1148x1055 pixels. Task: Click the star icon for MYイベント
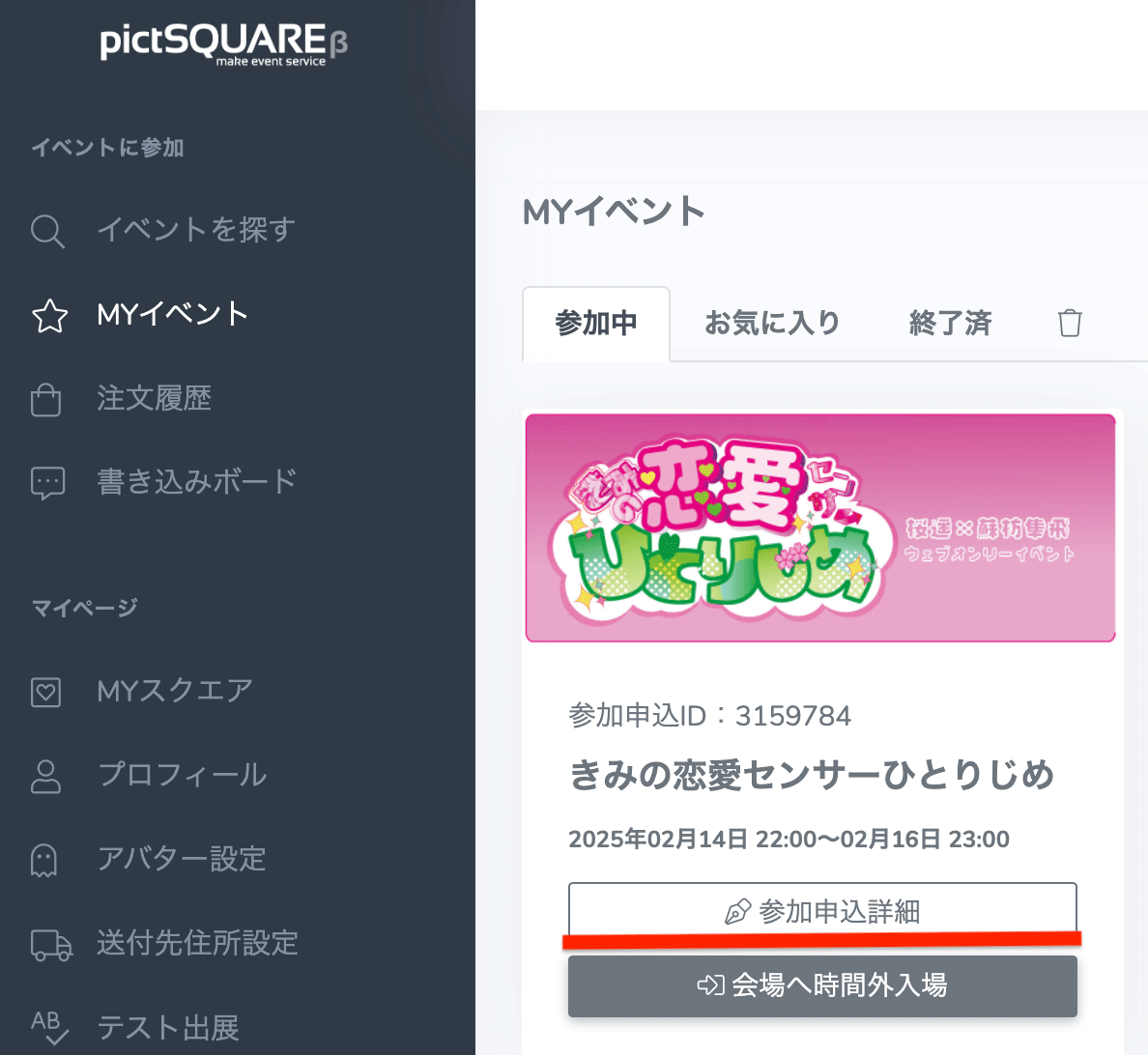click(x=49, y=316)
